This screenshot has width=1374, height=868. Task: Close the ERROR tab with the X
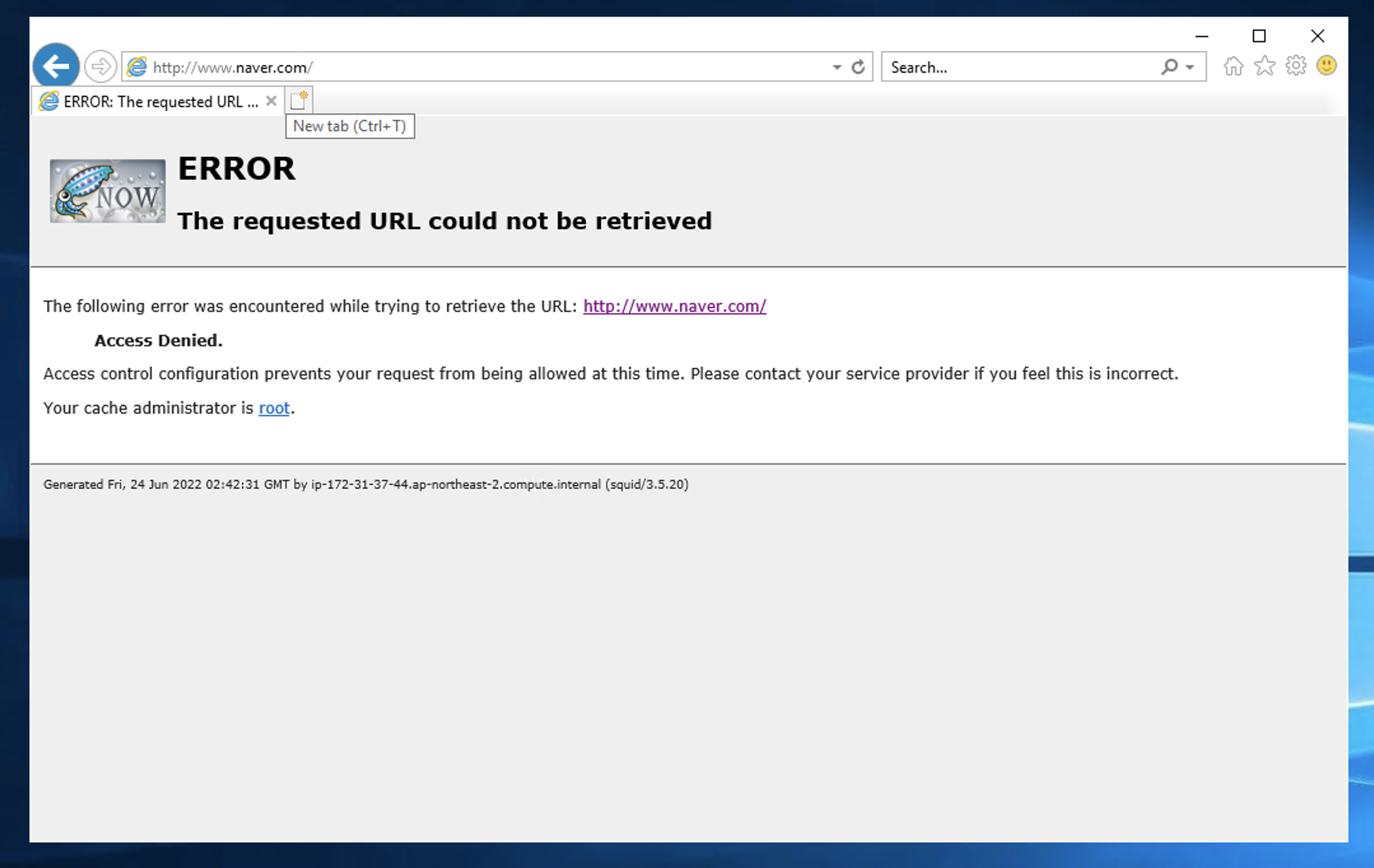coord(271,101)
